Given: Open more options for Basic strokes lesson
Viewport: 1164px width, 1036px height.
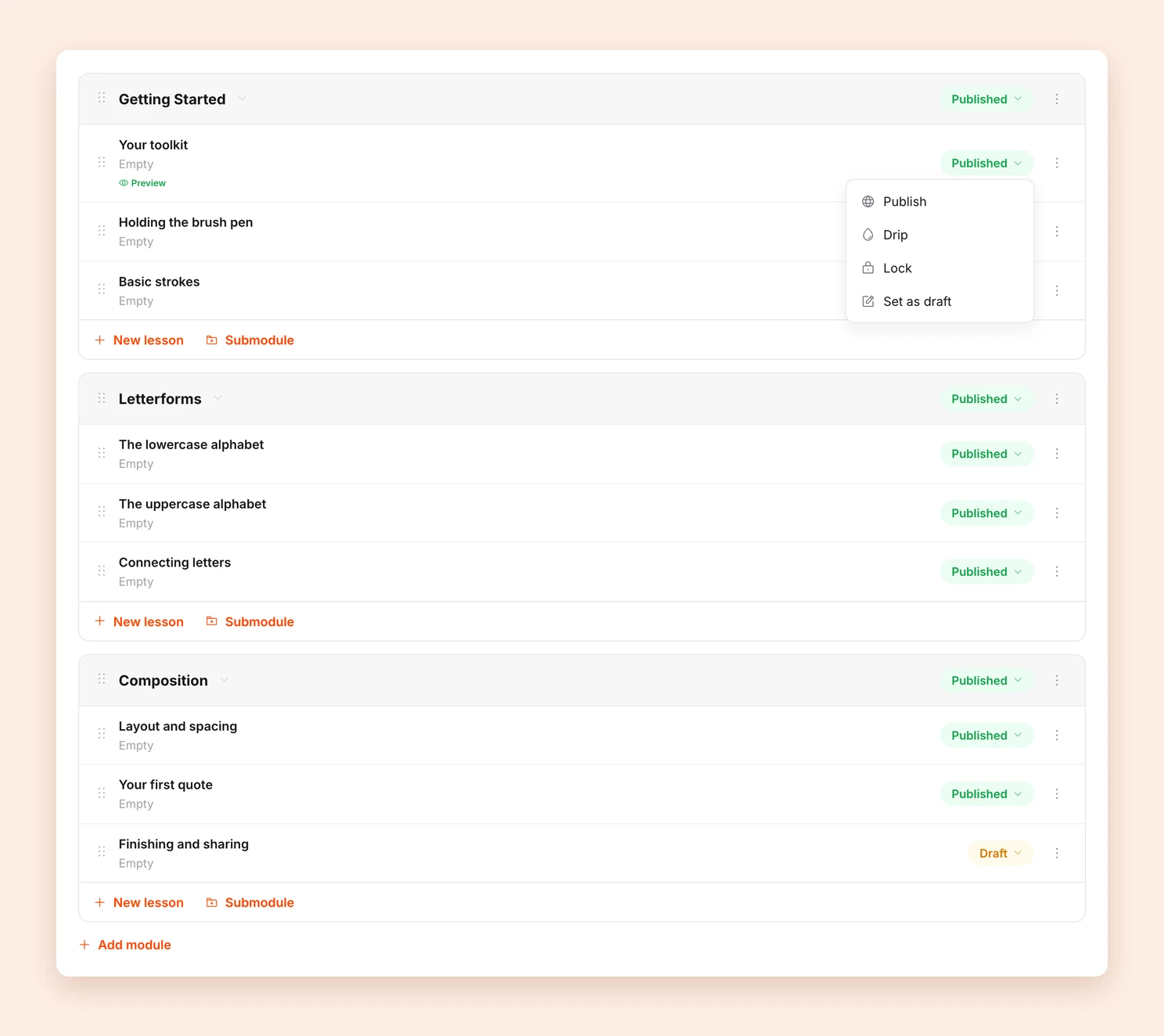Looking at the screenshot, I should point(1057,290).
